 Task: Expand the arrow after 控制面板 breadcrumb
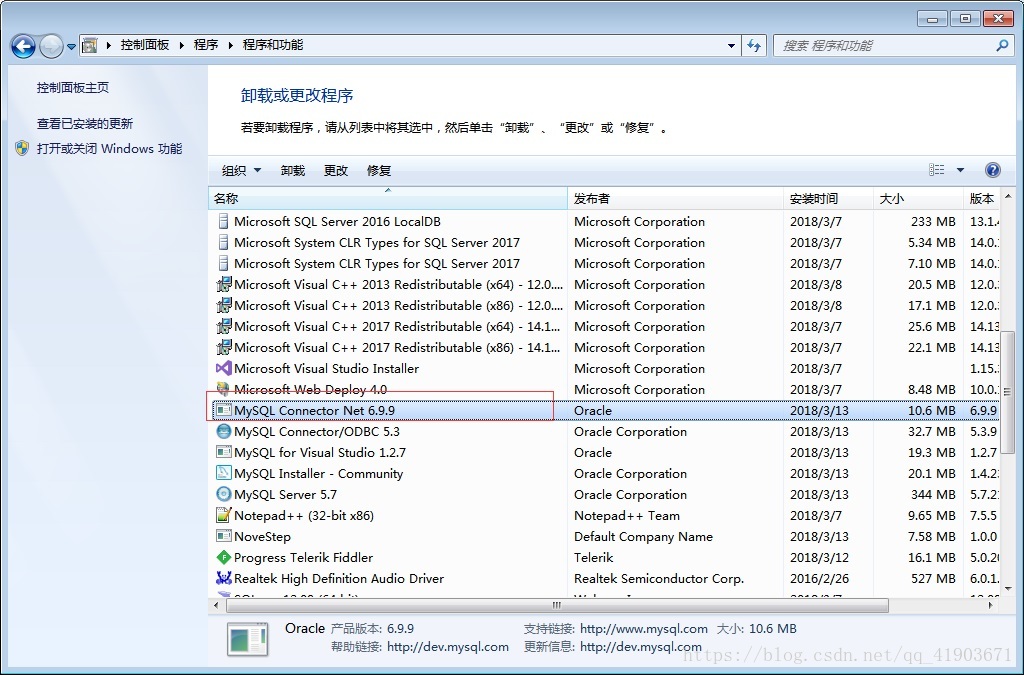[182, 45]
